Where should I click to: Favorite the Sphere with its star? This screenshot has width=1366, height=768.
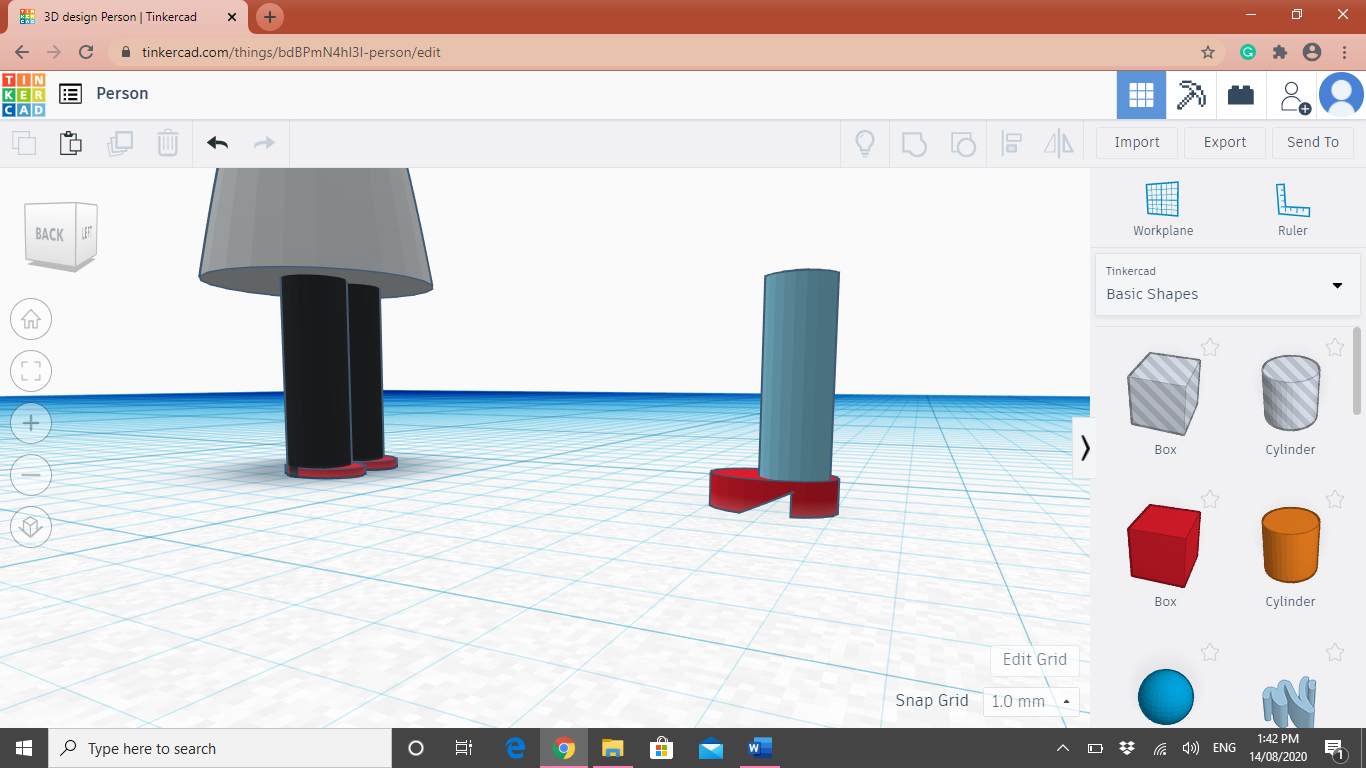1209,652
